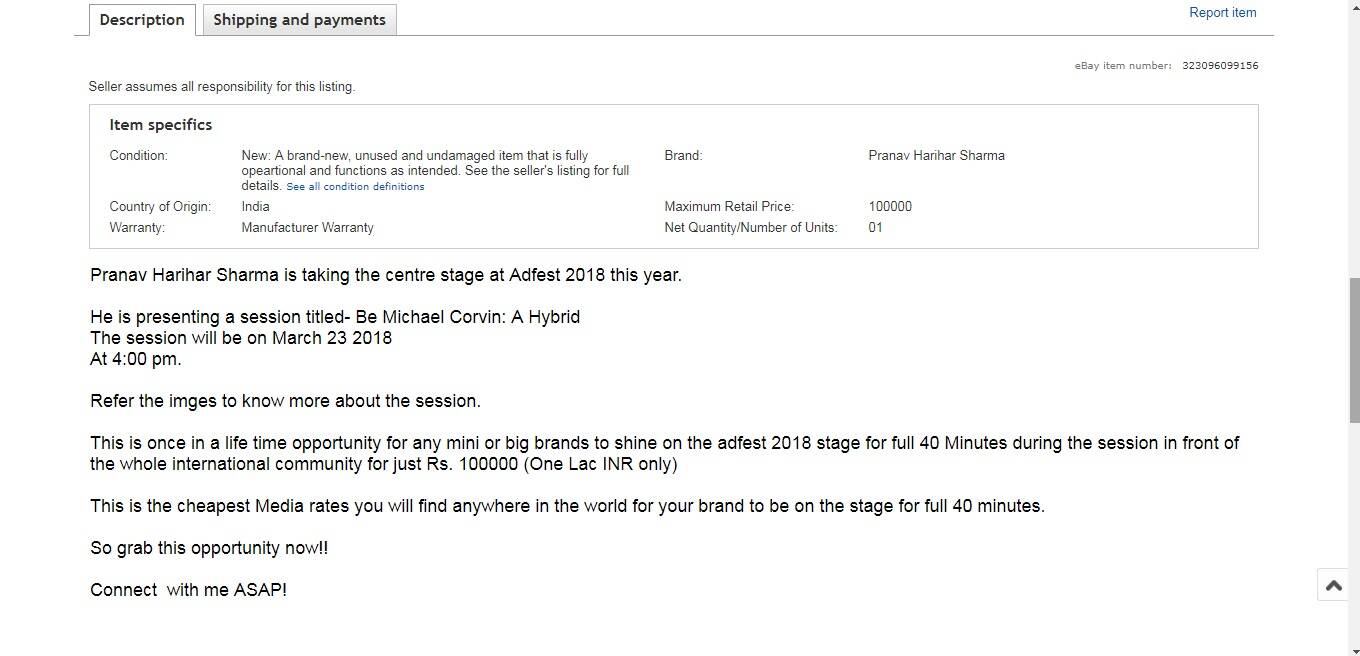Click the Country of Origin value India
Screen dimensions: 1360x656
[255, 207]
